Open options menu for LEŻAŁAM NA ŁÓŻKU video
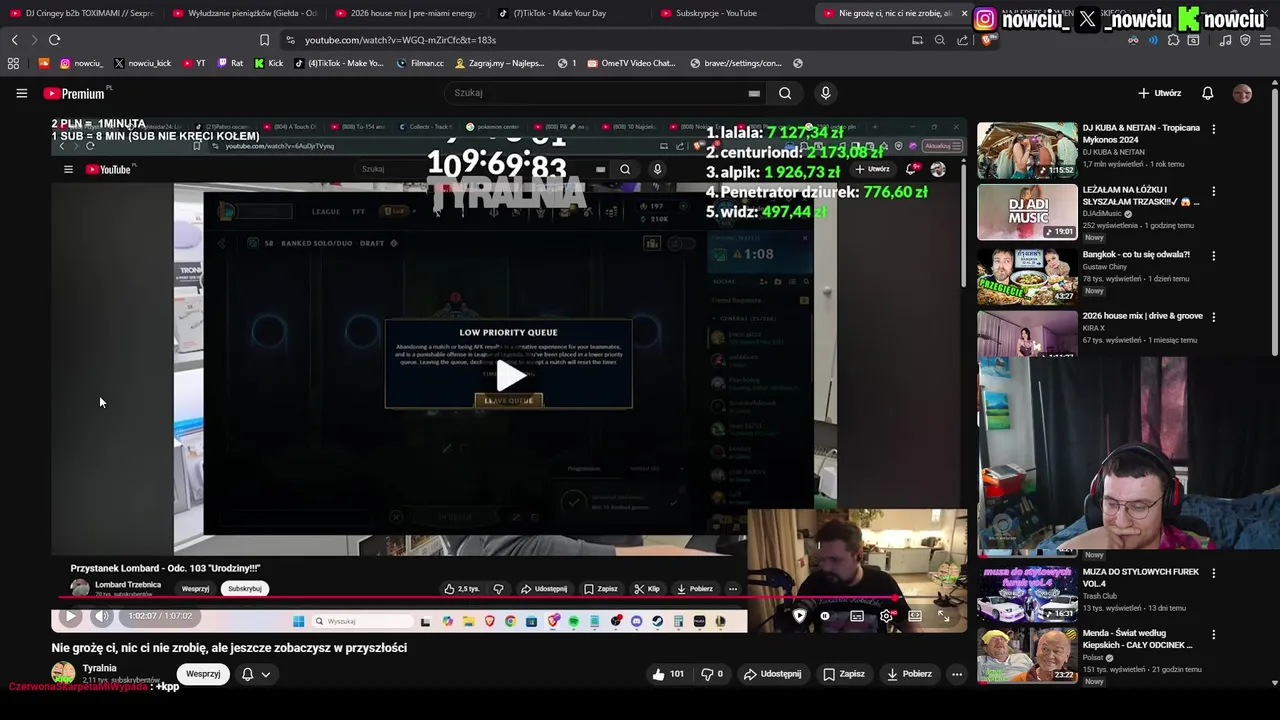1280x720 pixels. [1214, 191]
